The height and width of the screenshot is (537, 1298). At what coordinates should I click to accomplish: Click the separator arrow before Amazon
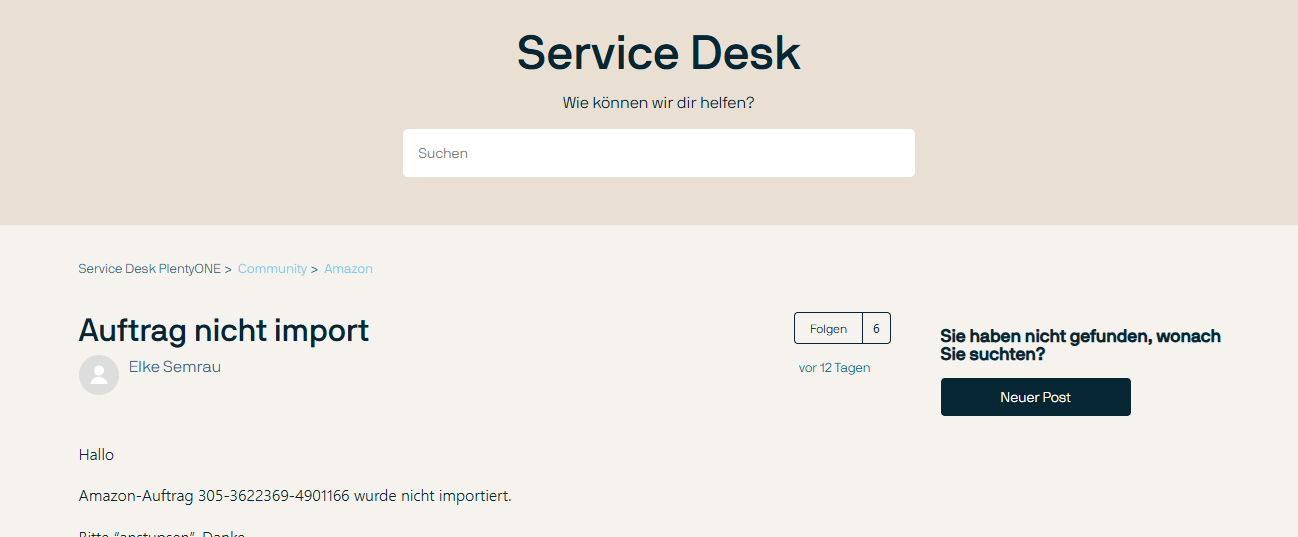coord(314,269)
